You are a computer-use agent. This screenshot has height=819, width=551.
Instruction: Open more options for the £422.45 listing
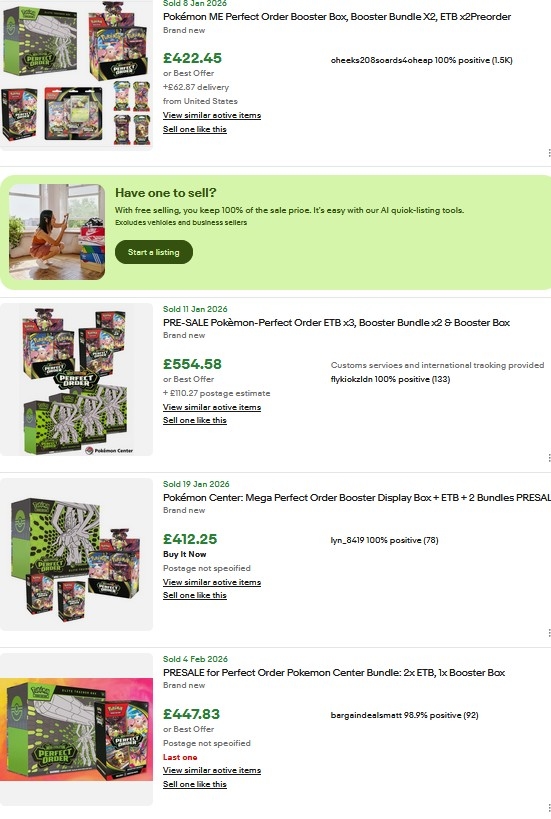tap(548, 153)
